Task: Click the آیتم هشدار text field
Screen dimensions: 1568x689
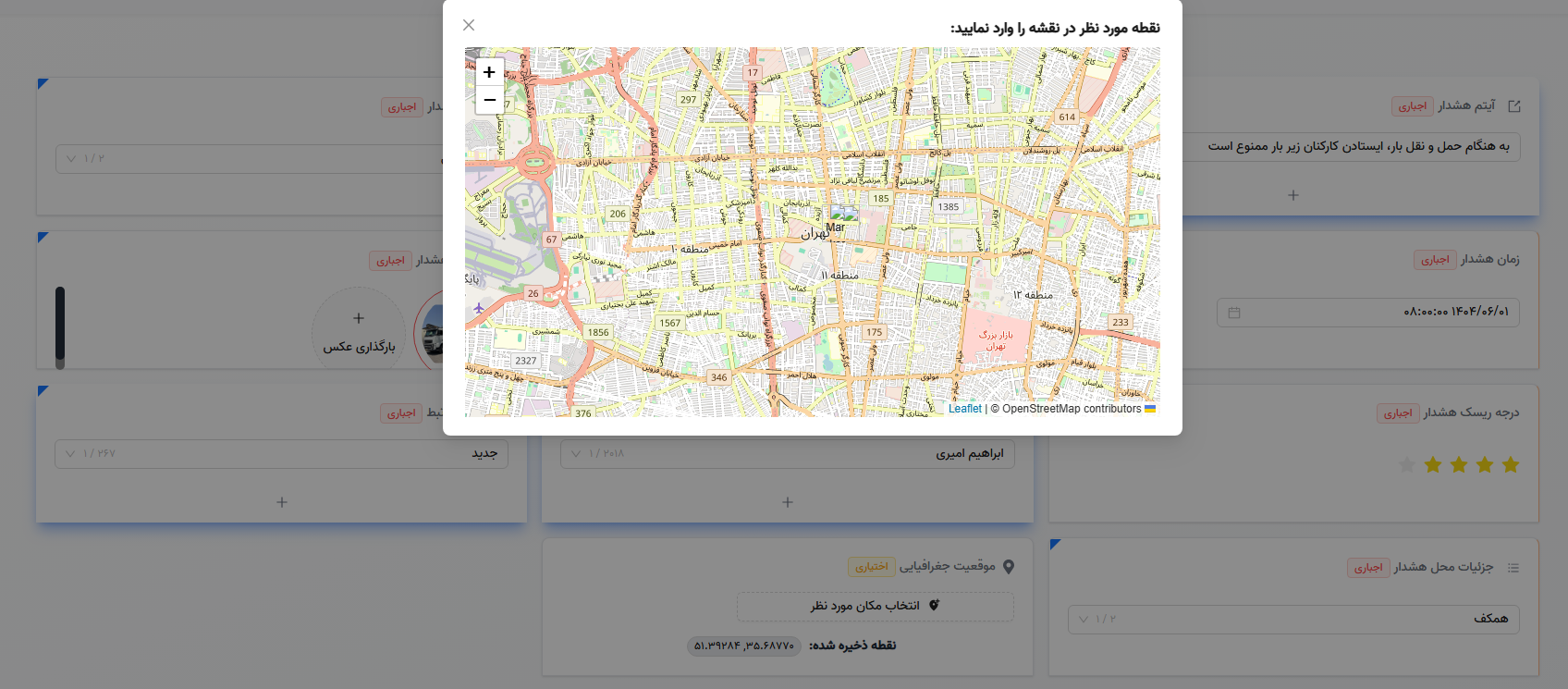Action: [1352, 146]
